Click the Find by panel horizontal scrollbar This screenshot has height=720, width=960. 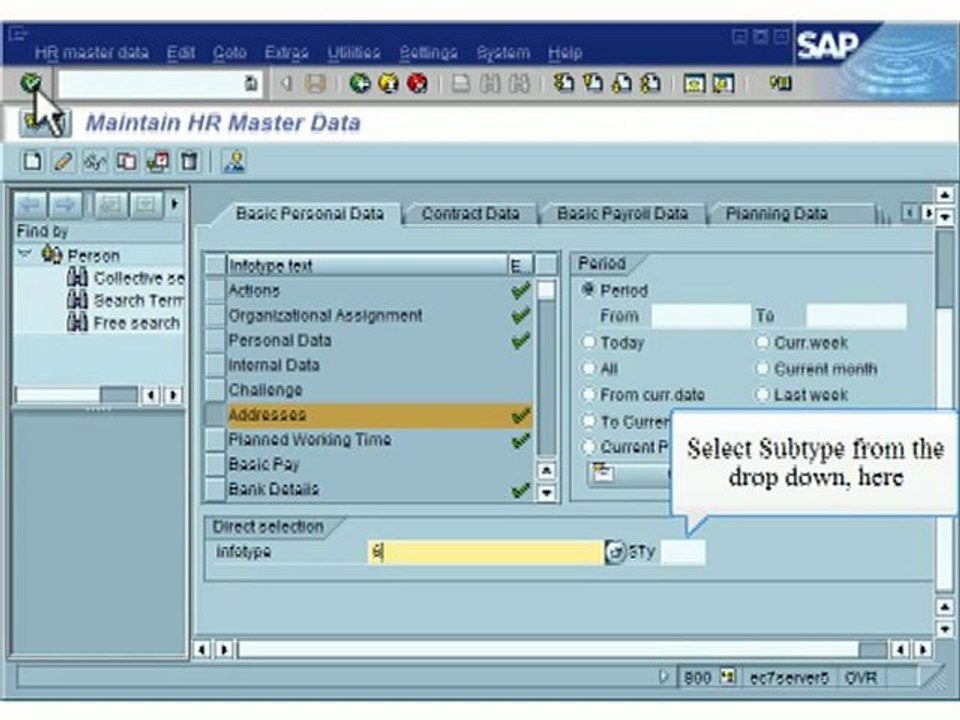click(77, 395)
